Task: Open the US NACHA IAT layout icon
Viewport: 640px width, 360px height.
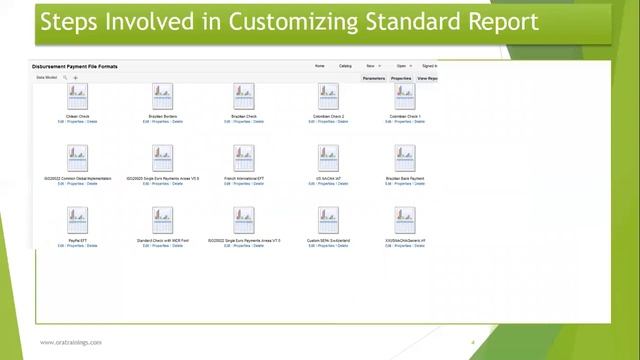Action: pos(328,158)
